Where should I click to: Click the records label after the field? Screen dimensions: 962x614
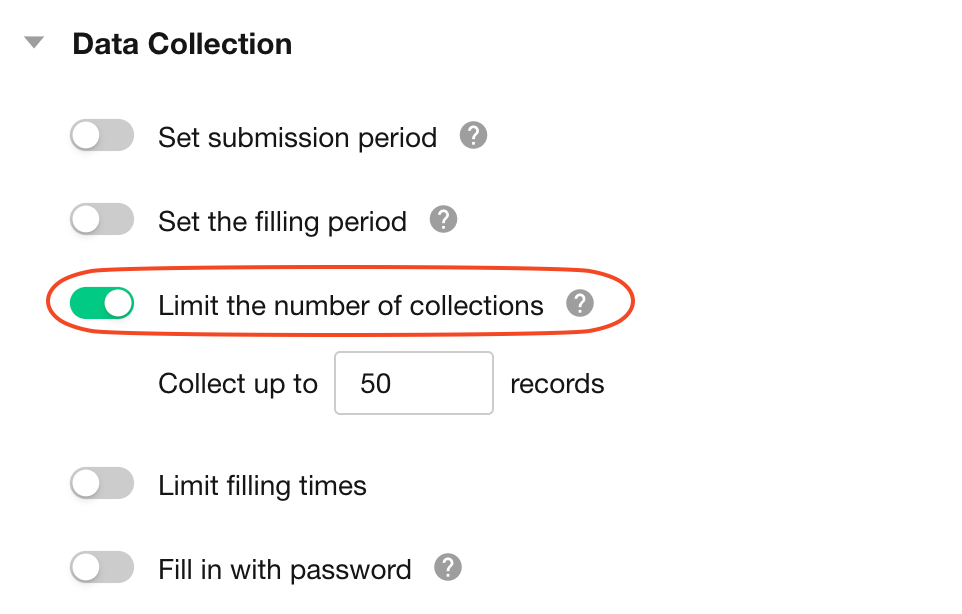click(557, 384)
